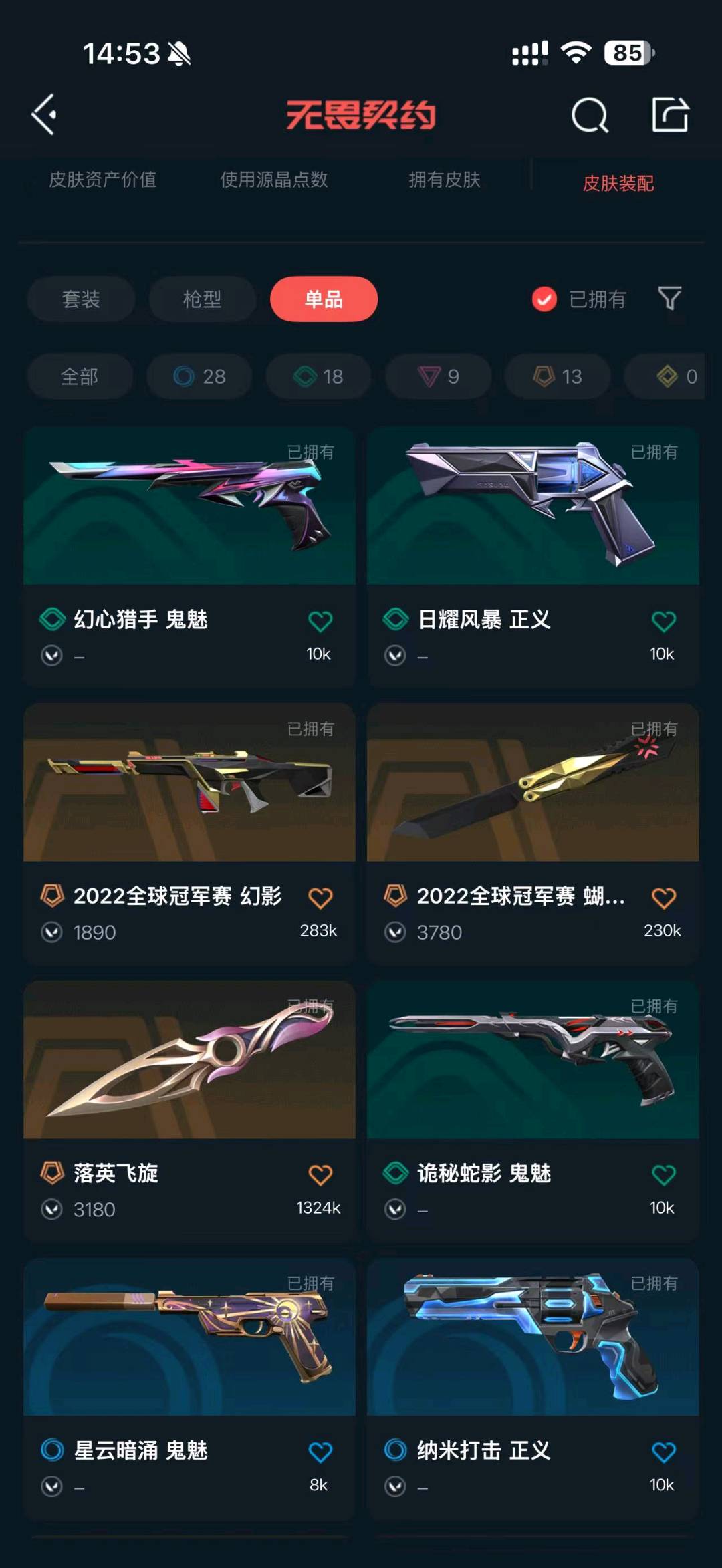This screenshot has height=1568, width=722.
Task: Tap heart icon on 落英飞旋
Action: [320, 1174]
